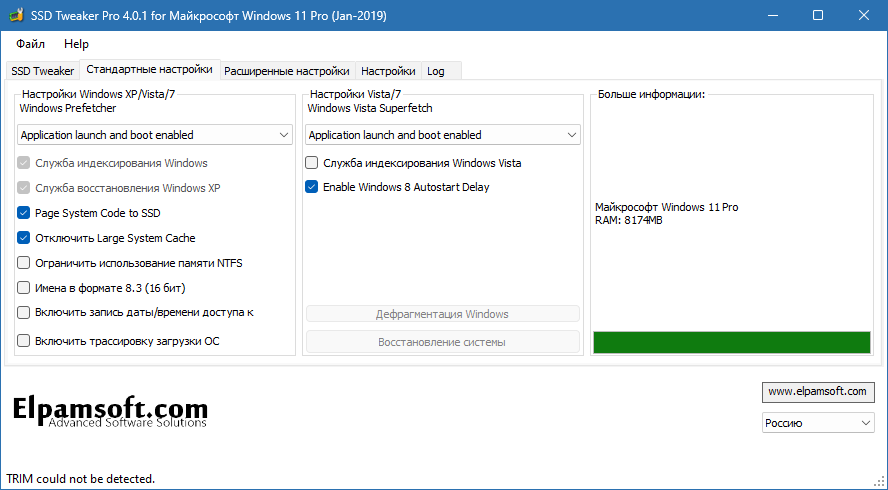
Task: Enable Служба индексирования Windows Vista checkbox
Action: pos(311,163)
